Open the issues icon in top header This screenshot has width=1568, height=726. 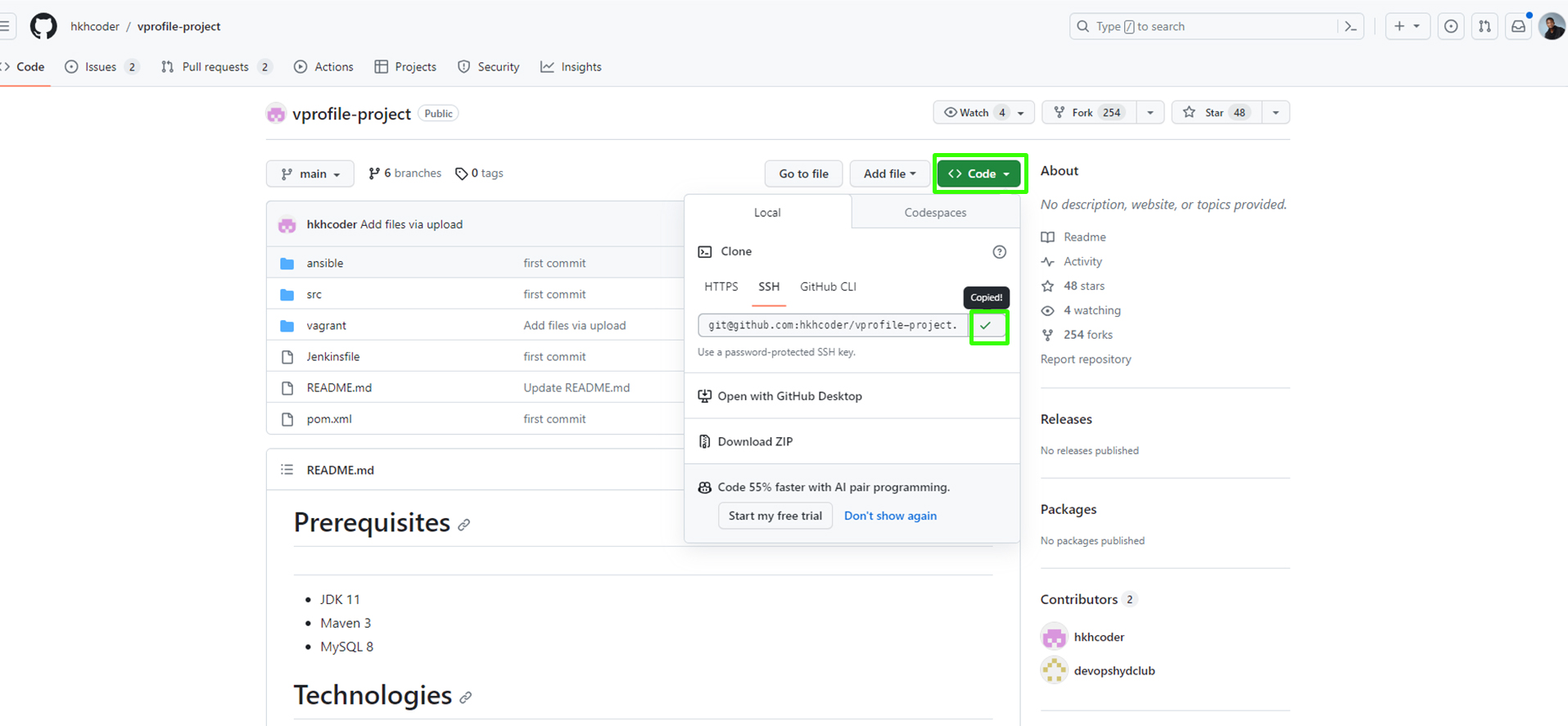point(1451,26)
